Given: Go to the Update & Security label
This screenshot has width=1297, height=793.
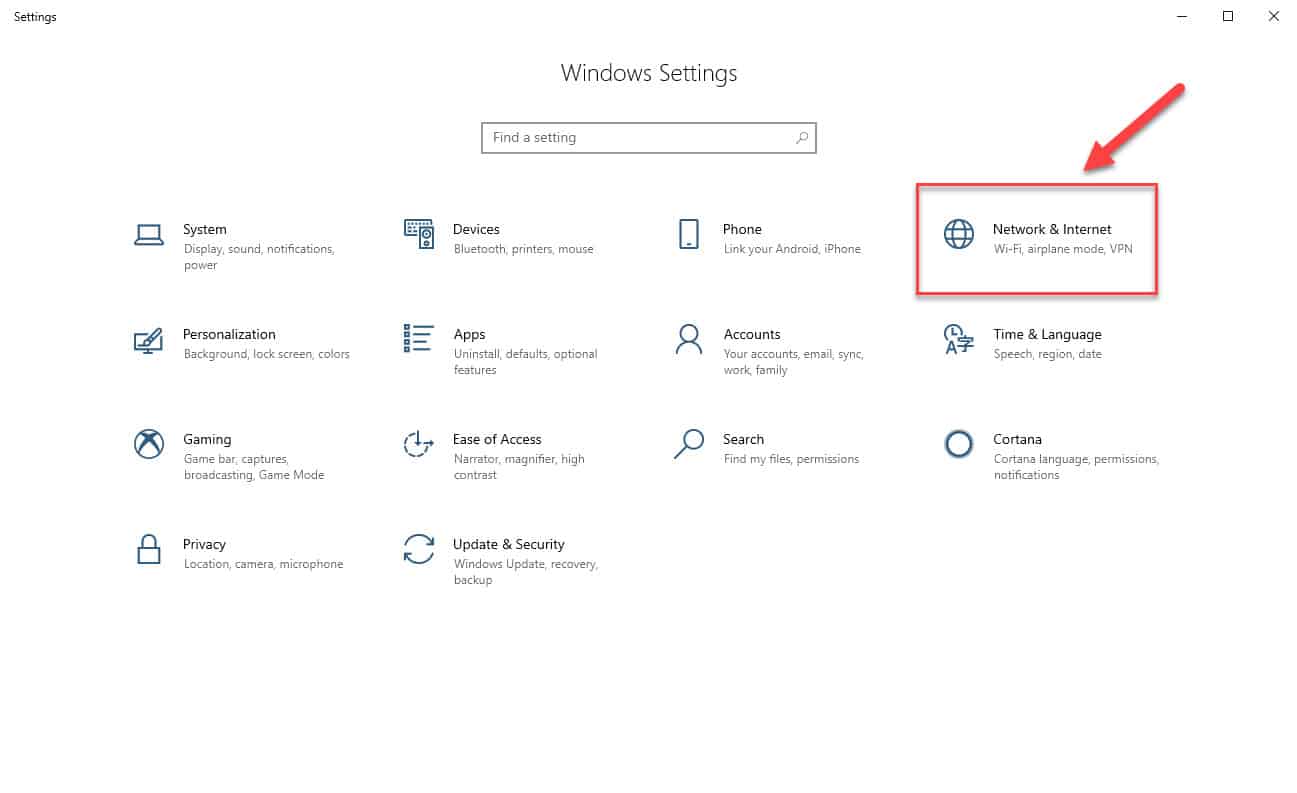Looking at the screenshot, I should click(x=509, y=544).
